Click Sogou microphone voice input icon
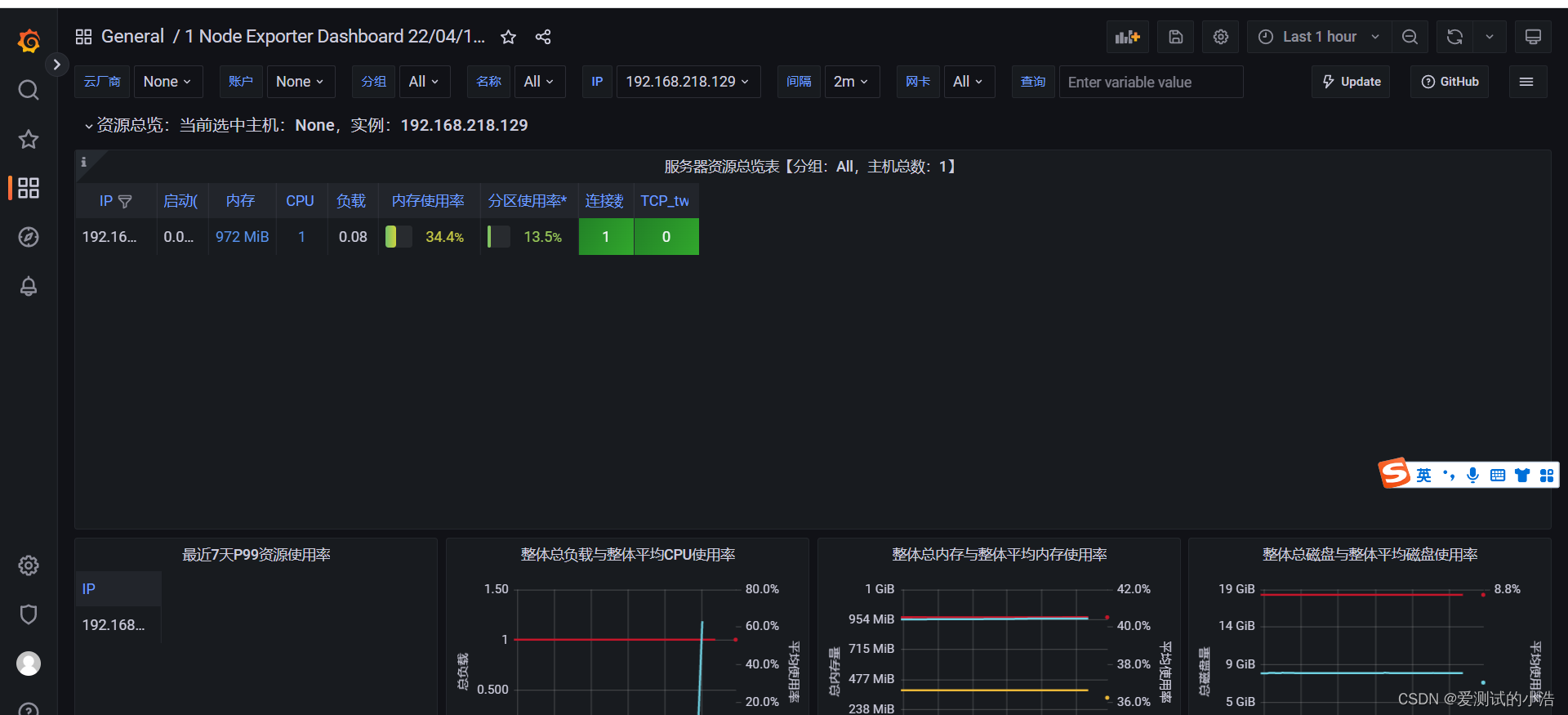Screen dimensions: 1568x715 [x=1472, y=476]
